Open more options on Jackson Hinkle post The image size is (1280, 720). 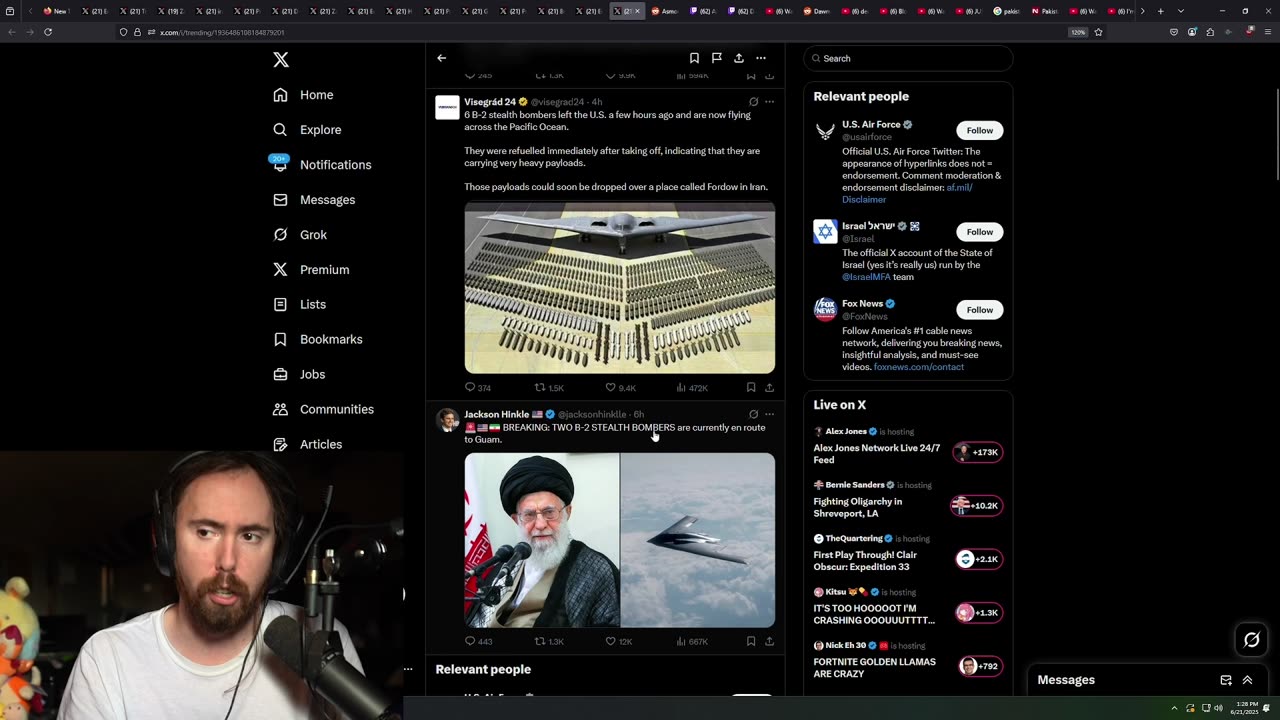(769, 414)
